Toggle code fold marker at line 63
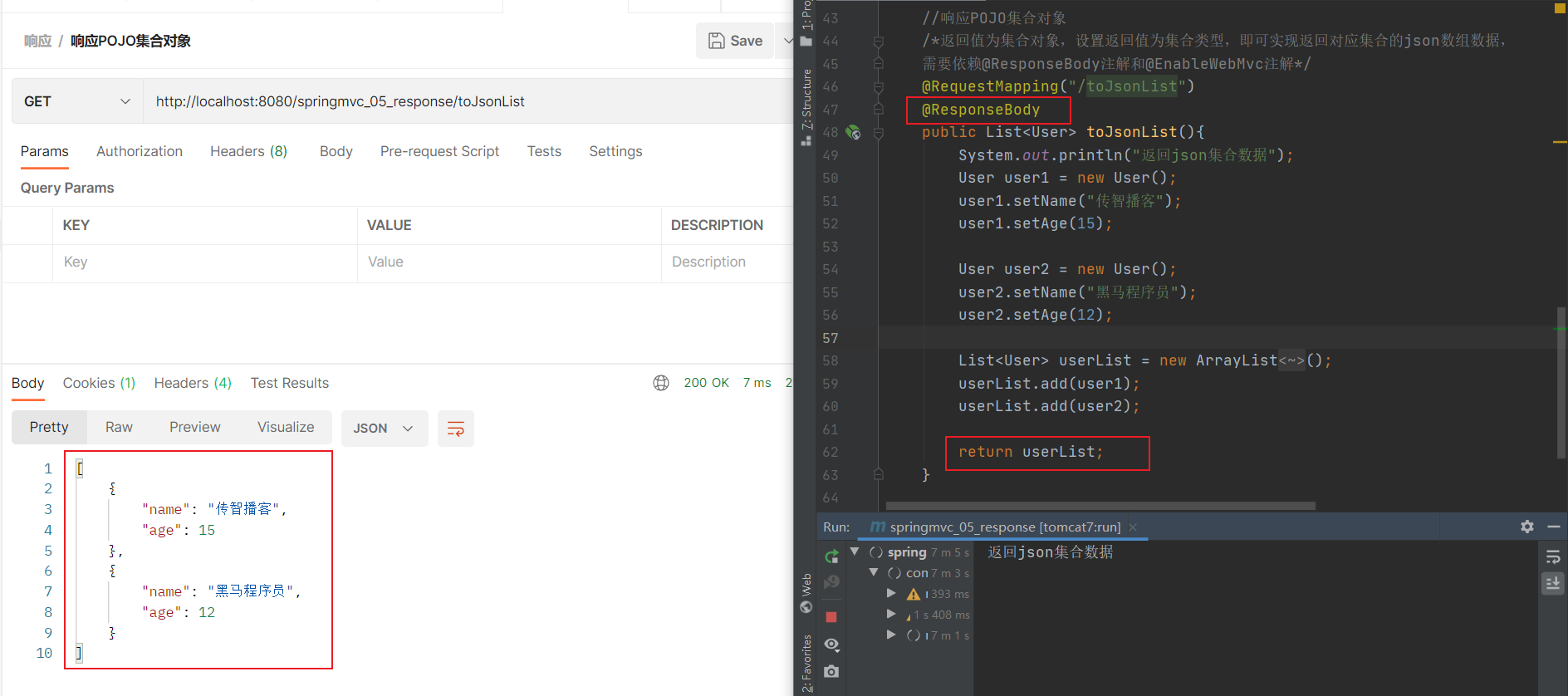Image resolution: width=1568 pixels, height=696 pixels. (x=879, y=475)
